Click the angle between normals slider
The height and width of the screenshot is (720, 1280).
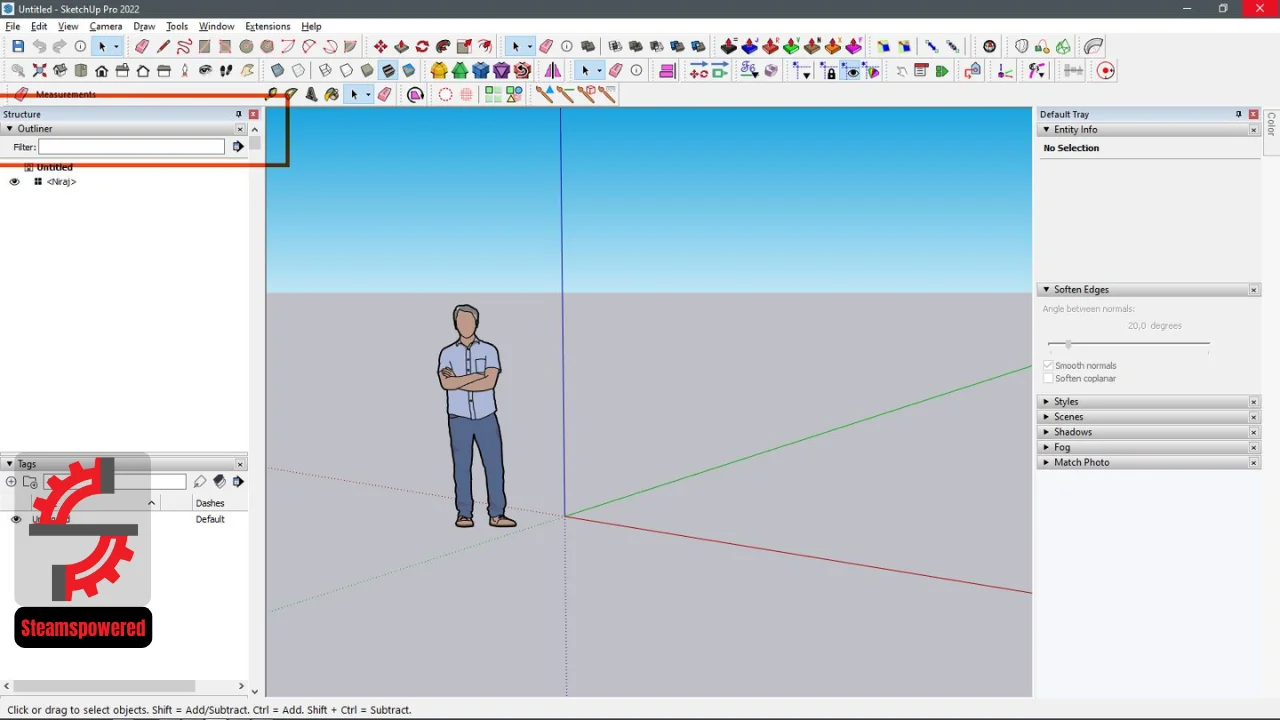[x=1128, y=344]
